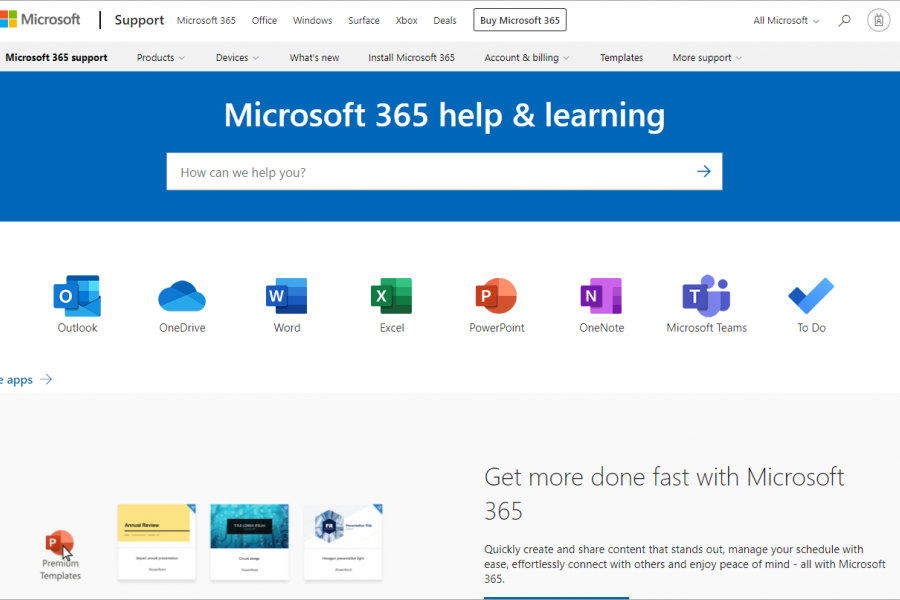
Task: Open the OneDrive cloud icon
Action: 182,296
